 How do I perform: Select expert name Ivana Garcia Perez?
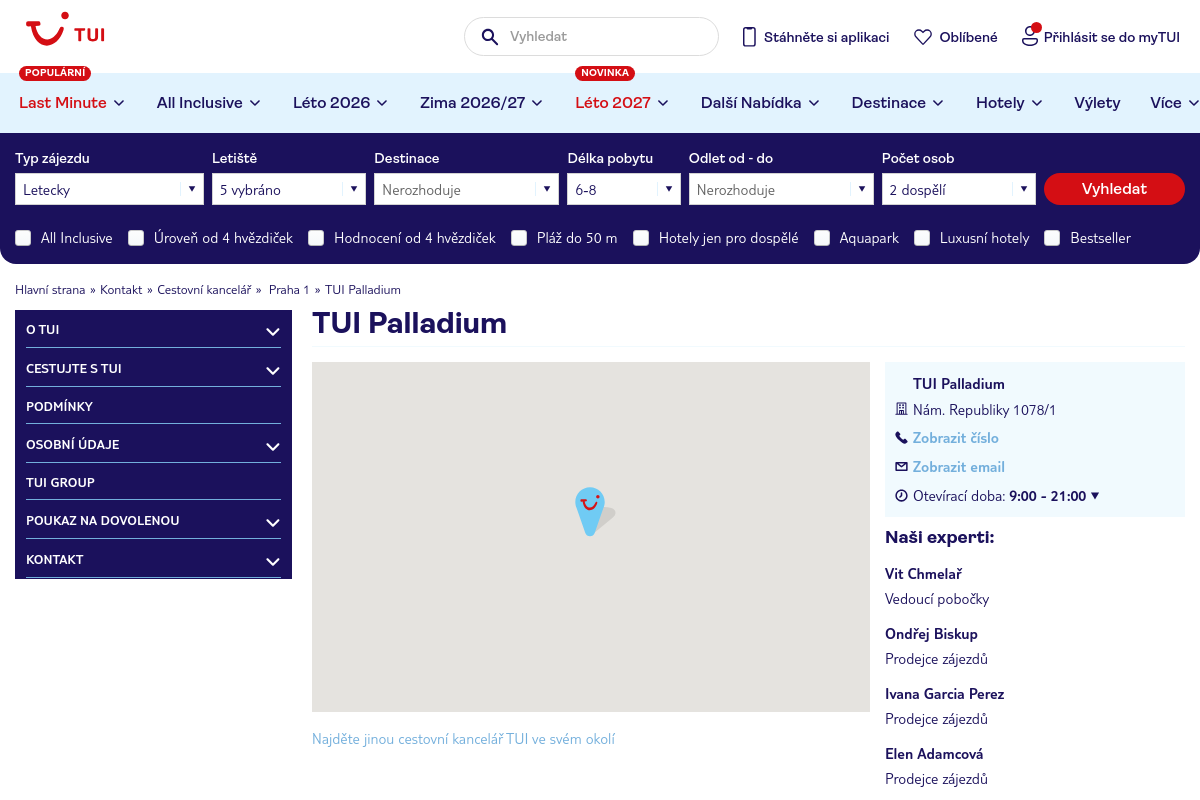click(x=944, y=694)
